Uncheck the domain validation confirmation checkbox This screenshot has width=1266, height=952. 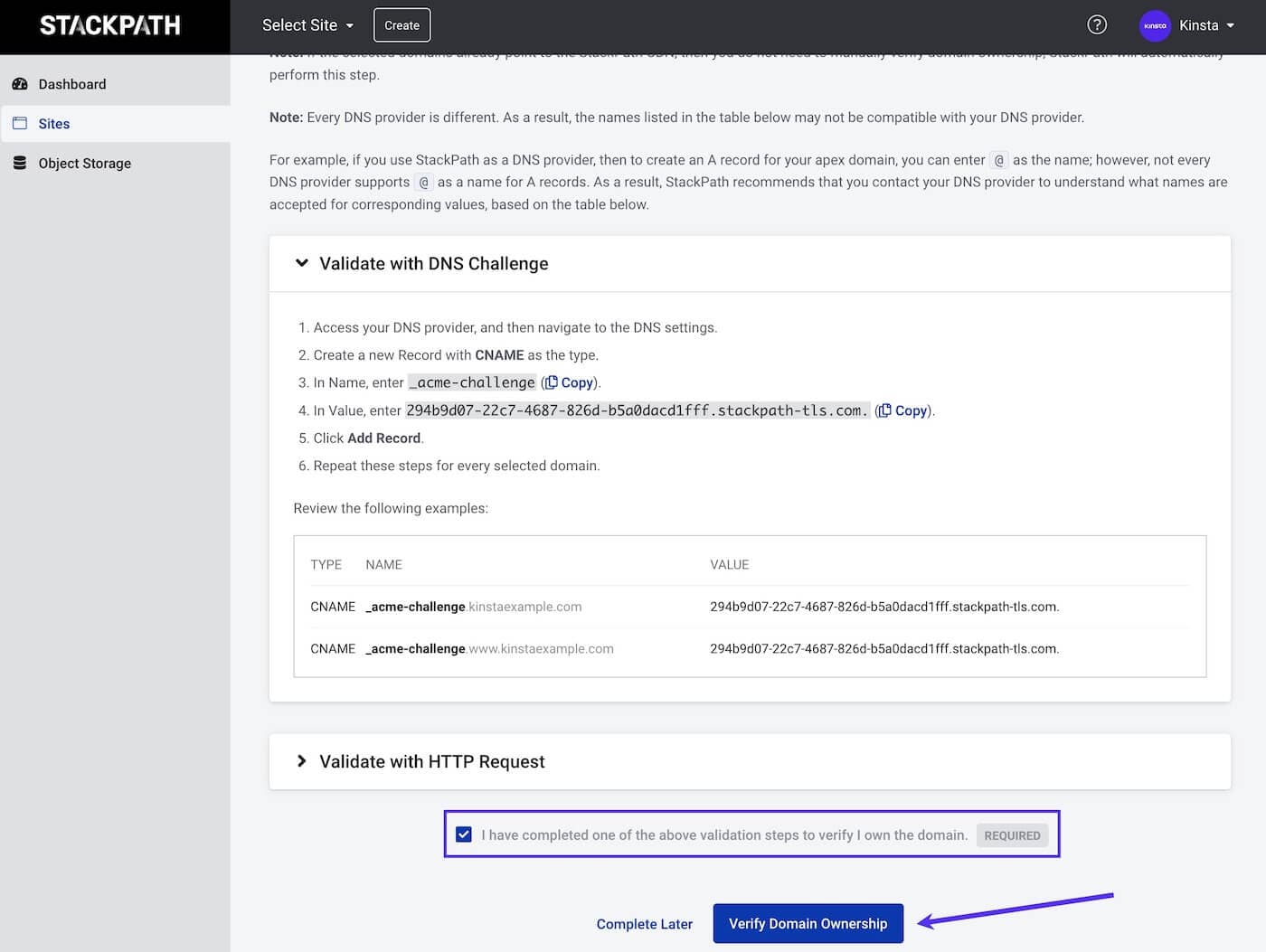464,834
